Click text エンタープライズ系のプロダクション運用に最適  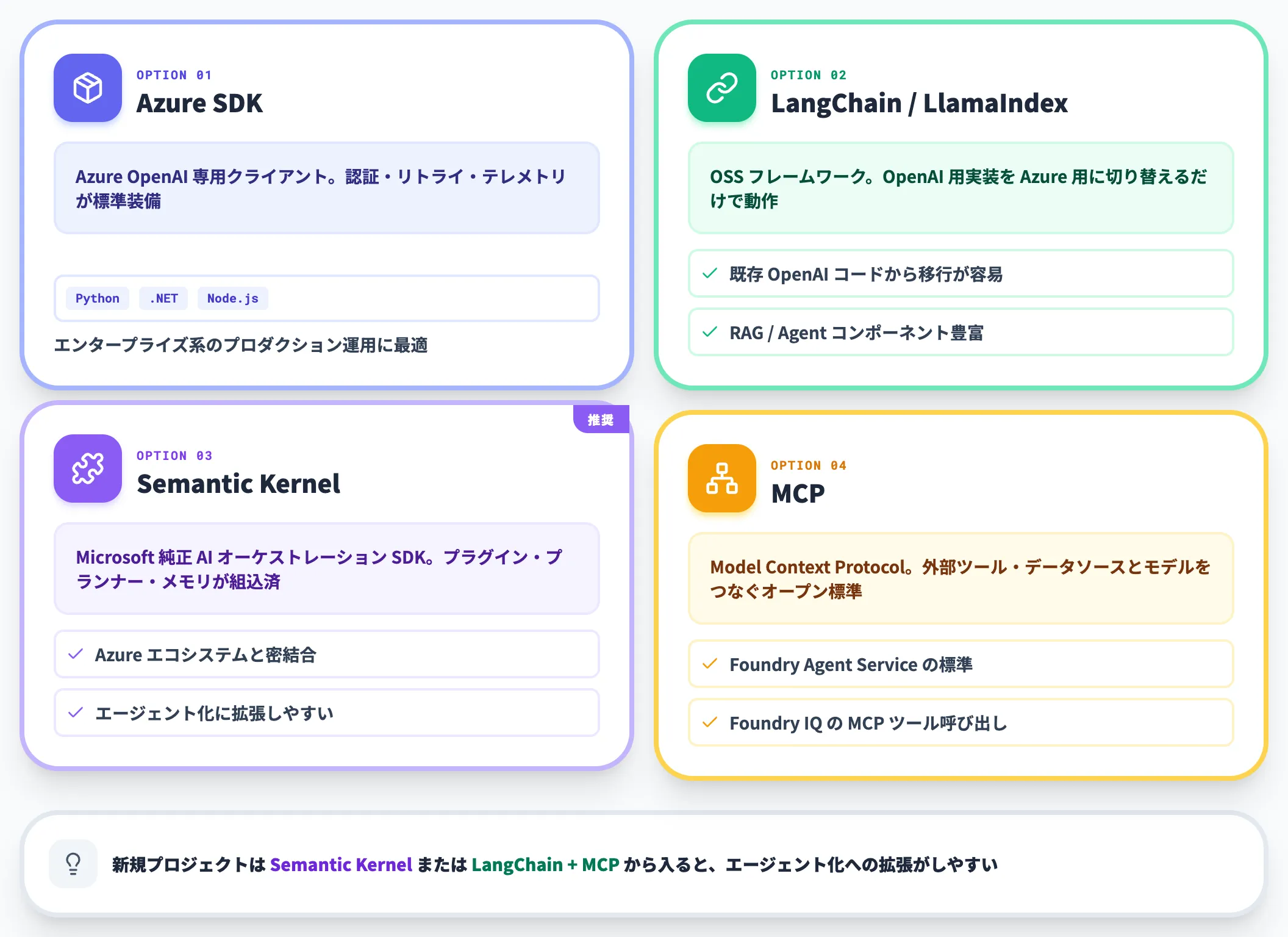[241, 345]
